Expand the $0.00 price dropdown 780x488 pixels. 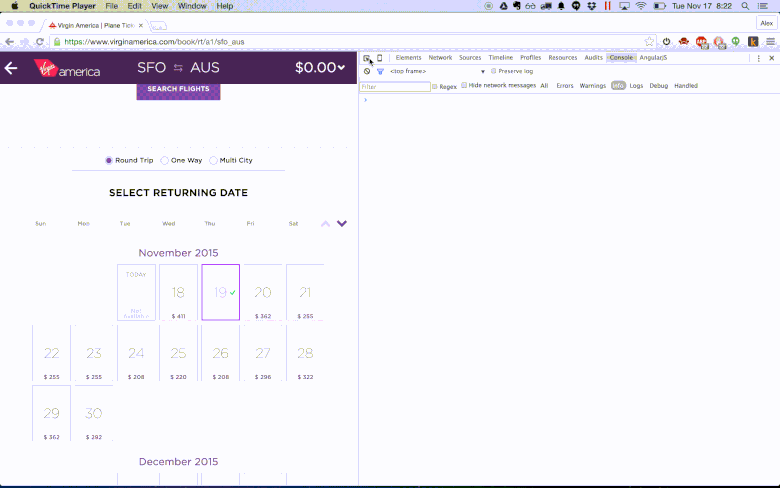pos(320,68)
